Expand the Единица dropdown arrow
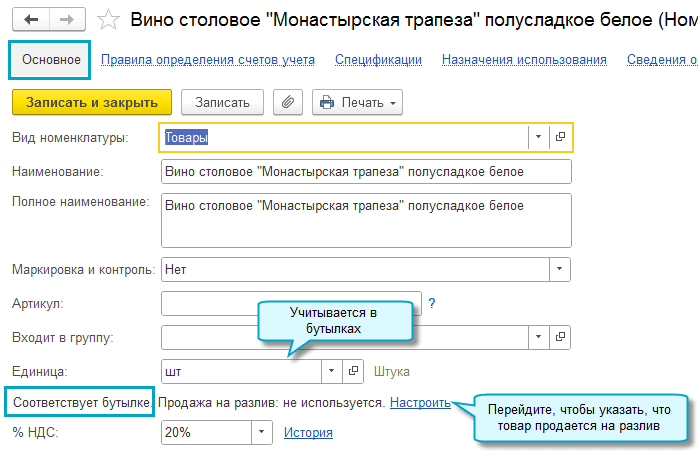698x464 pixels. tap(331, 371)
